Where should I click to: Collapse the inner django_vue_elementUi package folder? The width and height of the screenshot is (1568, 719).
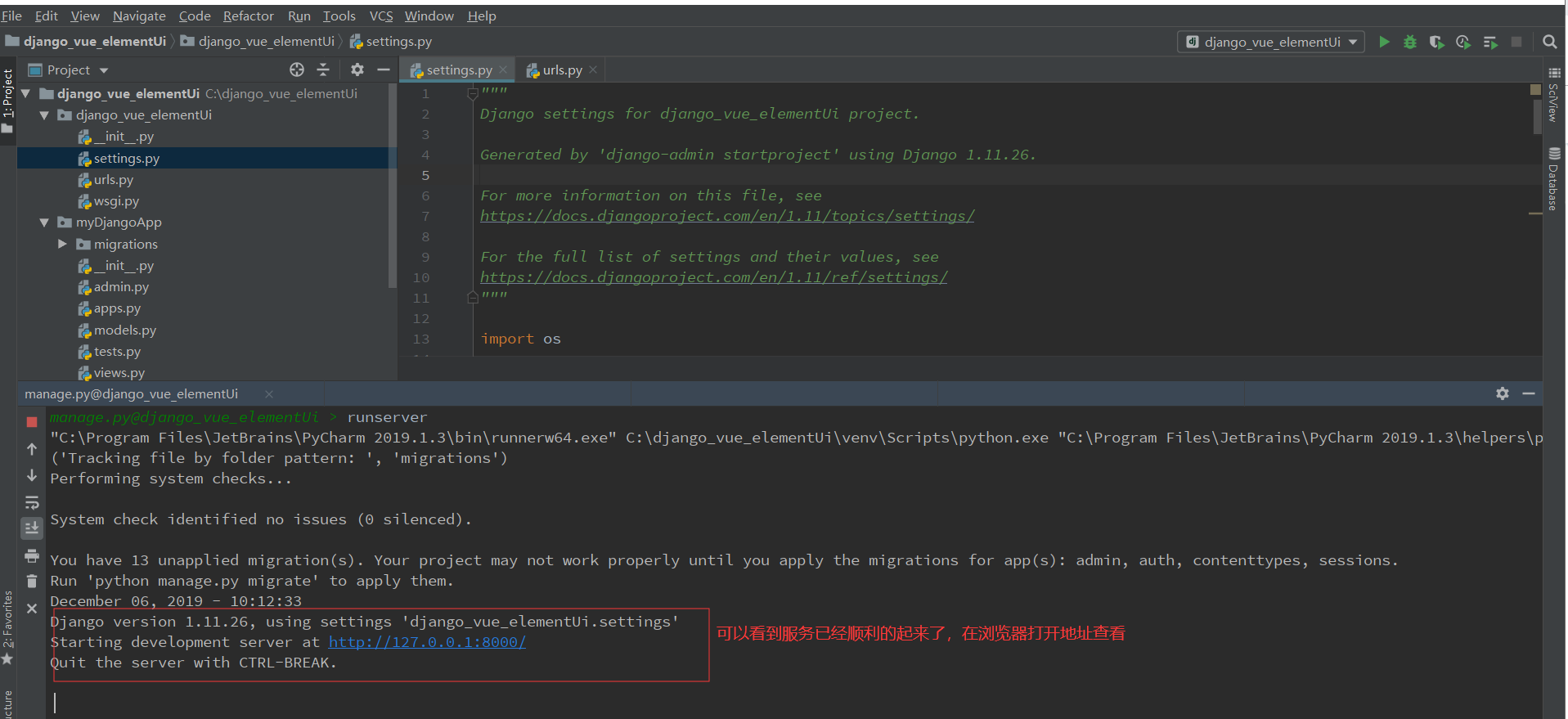(x=44, y=115)
